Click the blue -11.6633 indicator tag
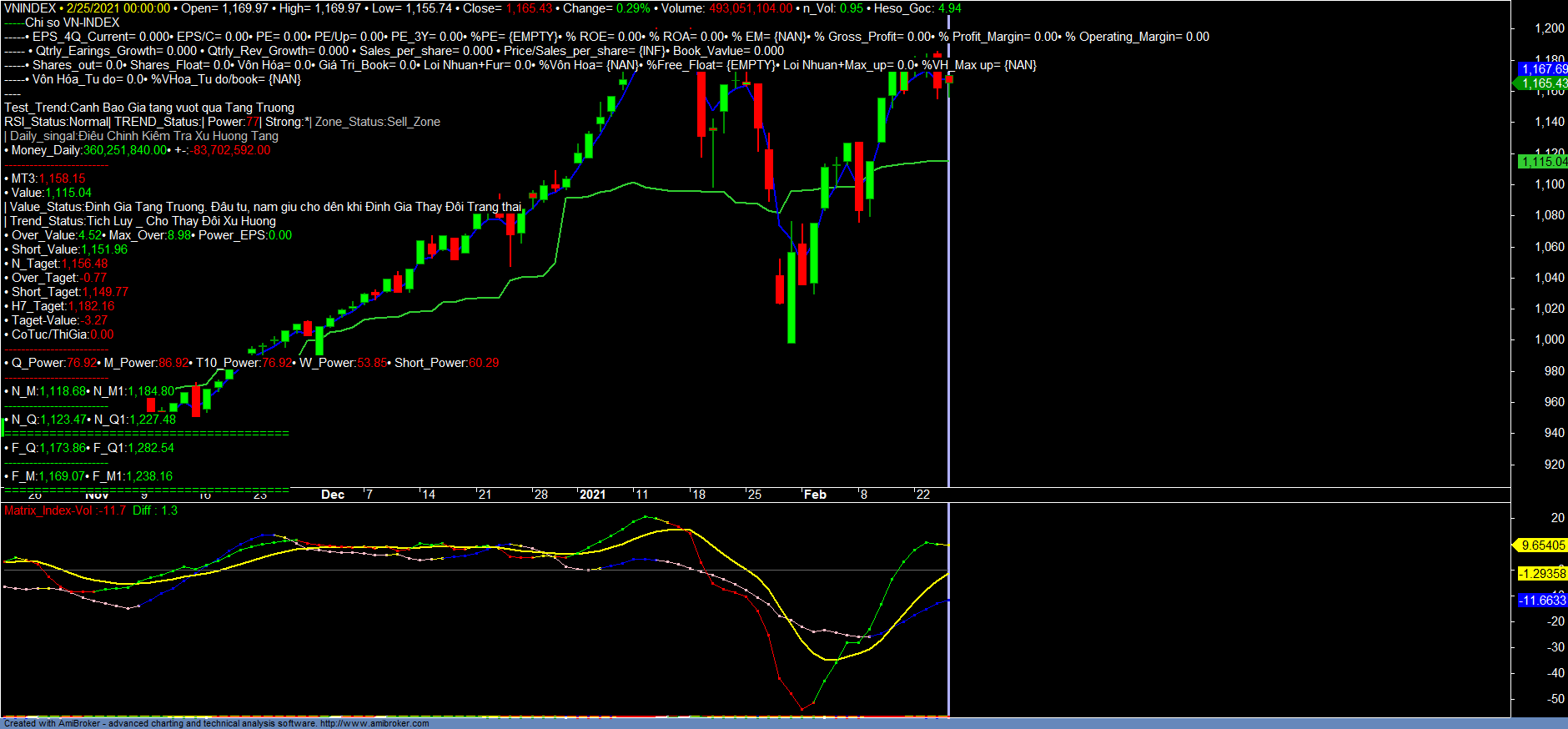The width and height of the screenshot is (1568, 729). tap(1542, 601)
